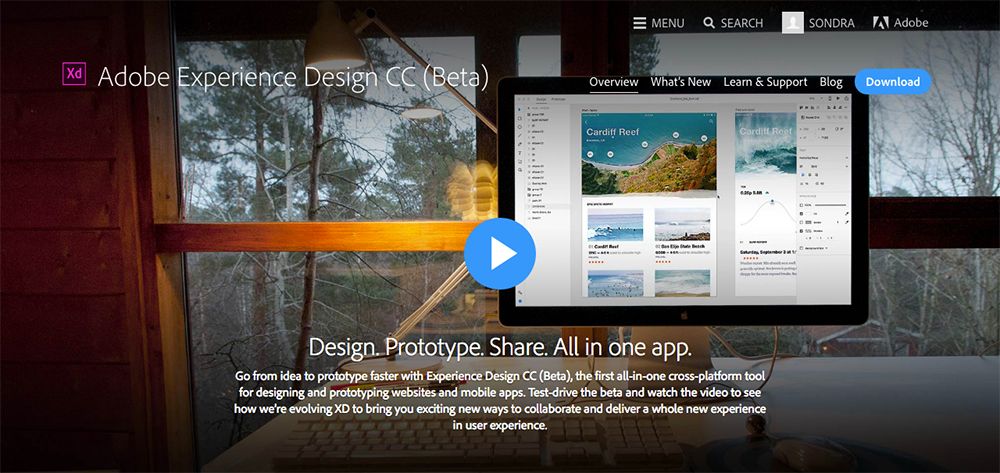
Task: Open the SONDRA profile avatar
Action: pyautogui.click(x=793, y=23)
